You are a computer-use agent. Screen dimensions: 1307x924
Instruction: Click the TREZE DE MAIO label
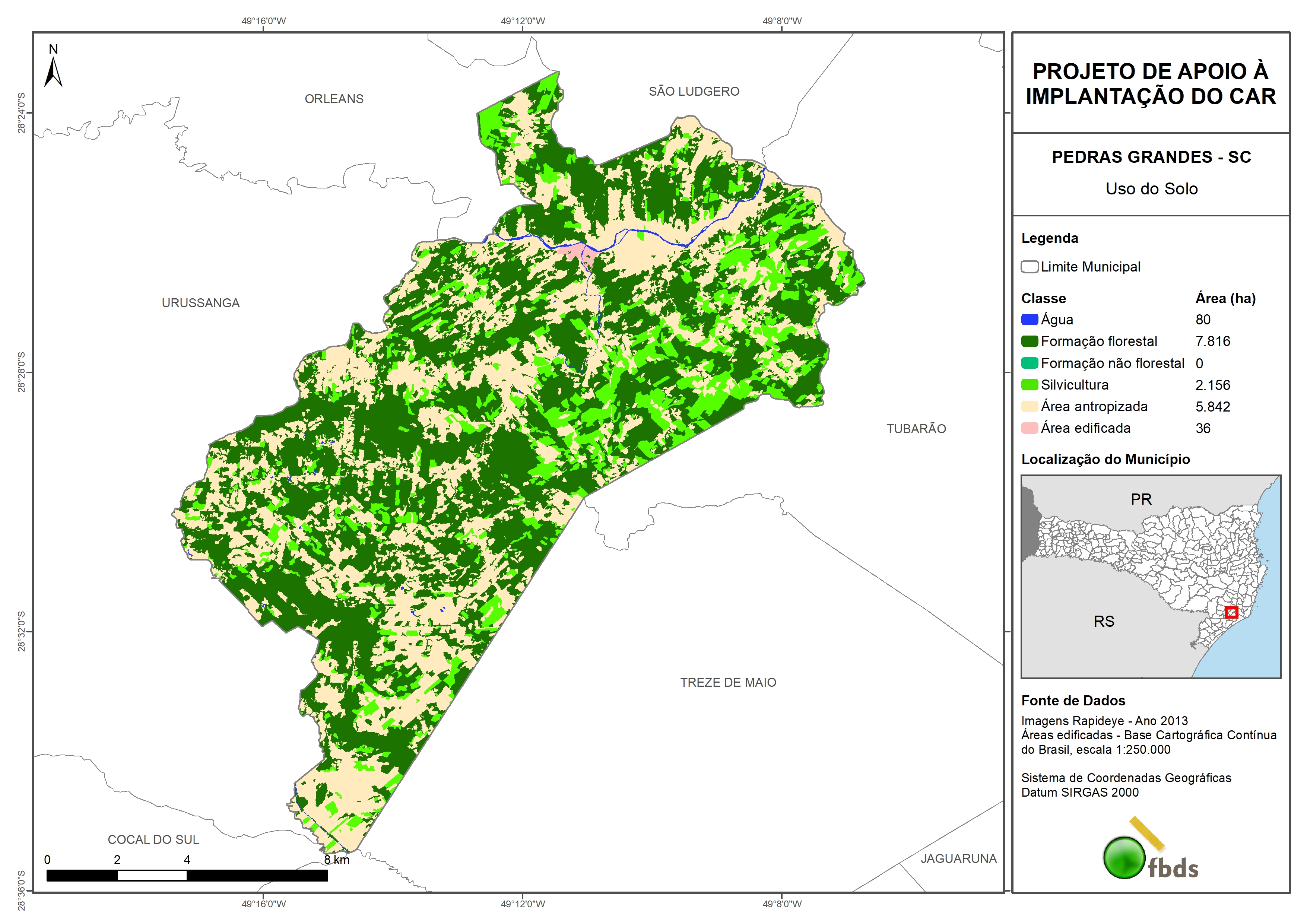pos(727,683)
